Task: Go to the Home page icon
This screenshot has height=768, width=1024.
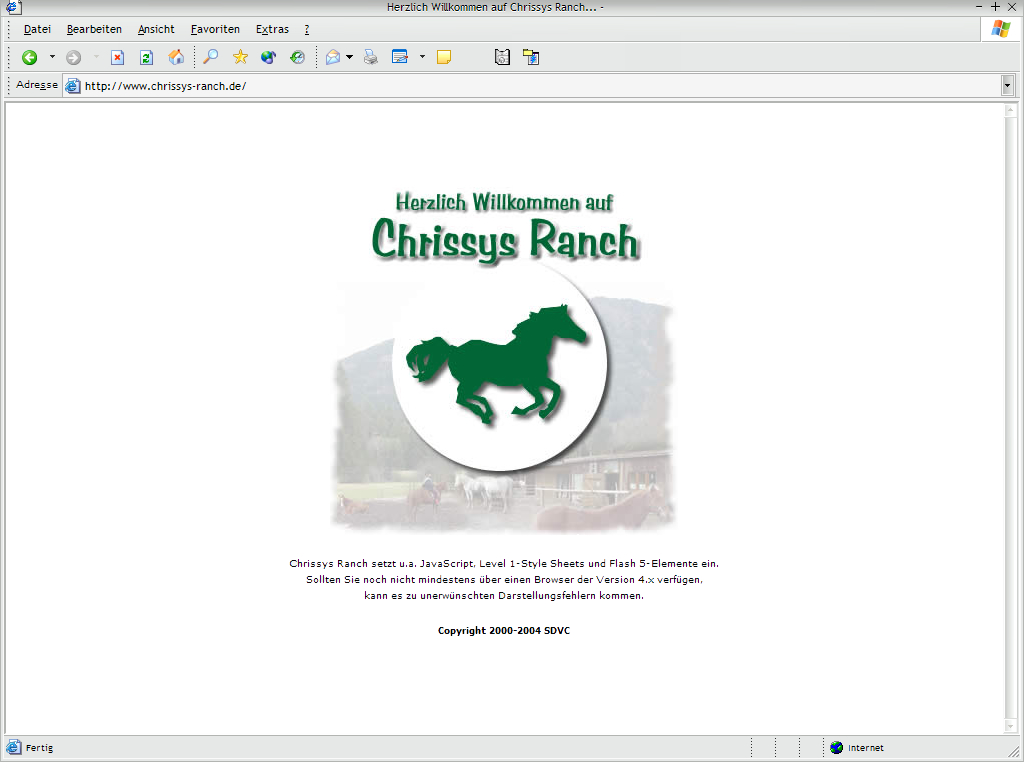Action: pyautogui.click(x=176, y=57)
